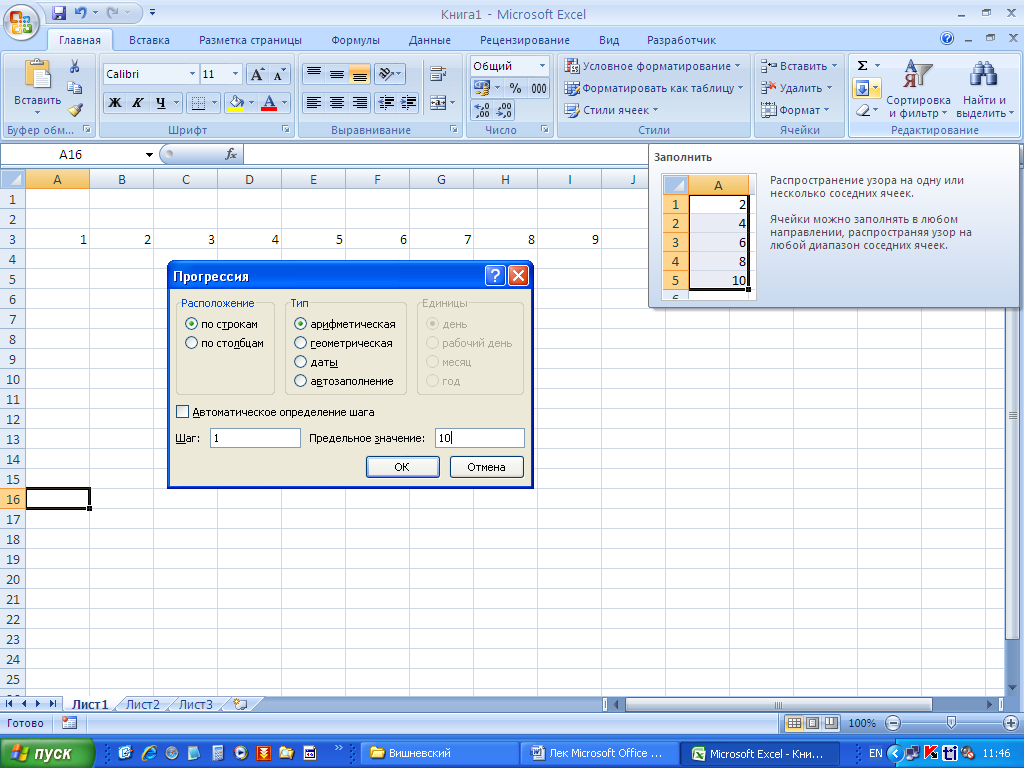The height and width of the screenshot is (768, 1024).
Task: Align text to middle of cell
Action: click(x=336, y=74)
